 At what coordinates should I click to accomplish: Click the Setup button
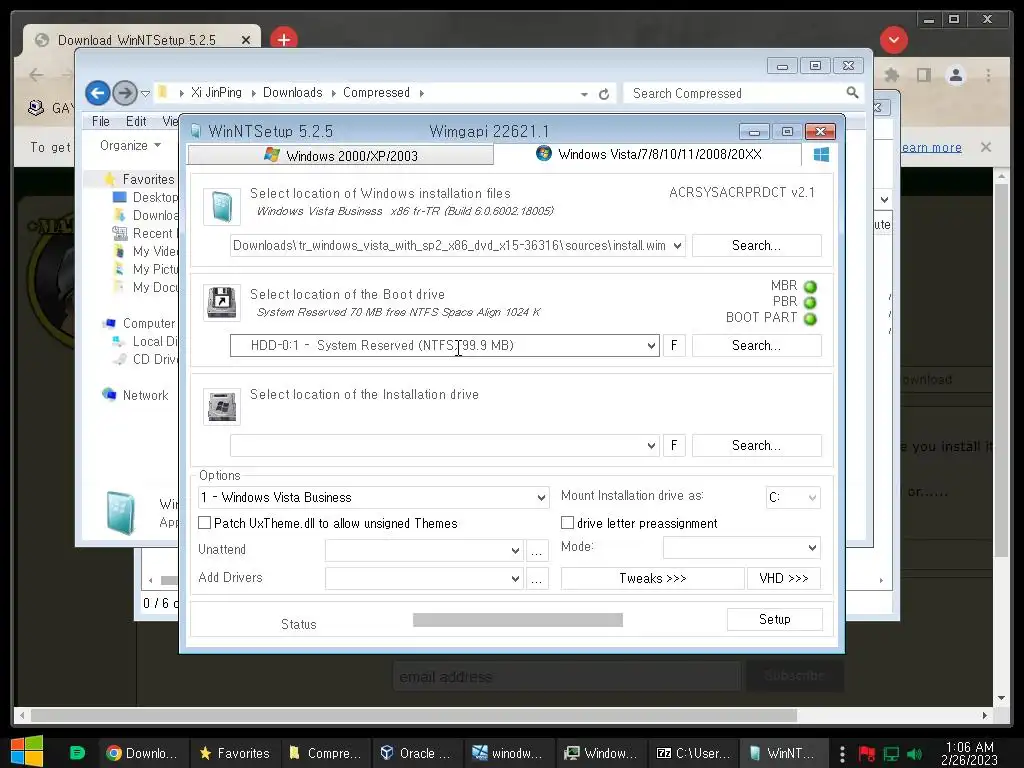point(775,620)
